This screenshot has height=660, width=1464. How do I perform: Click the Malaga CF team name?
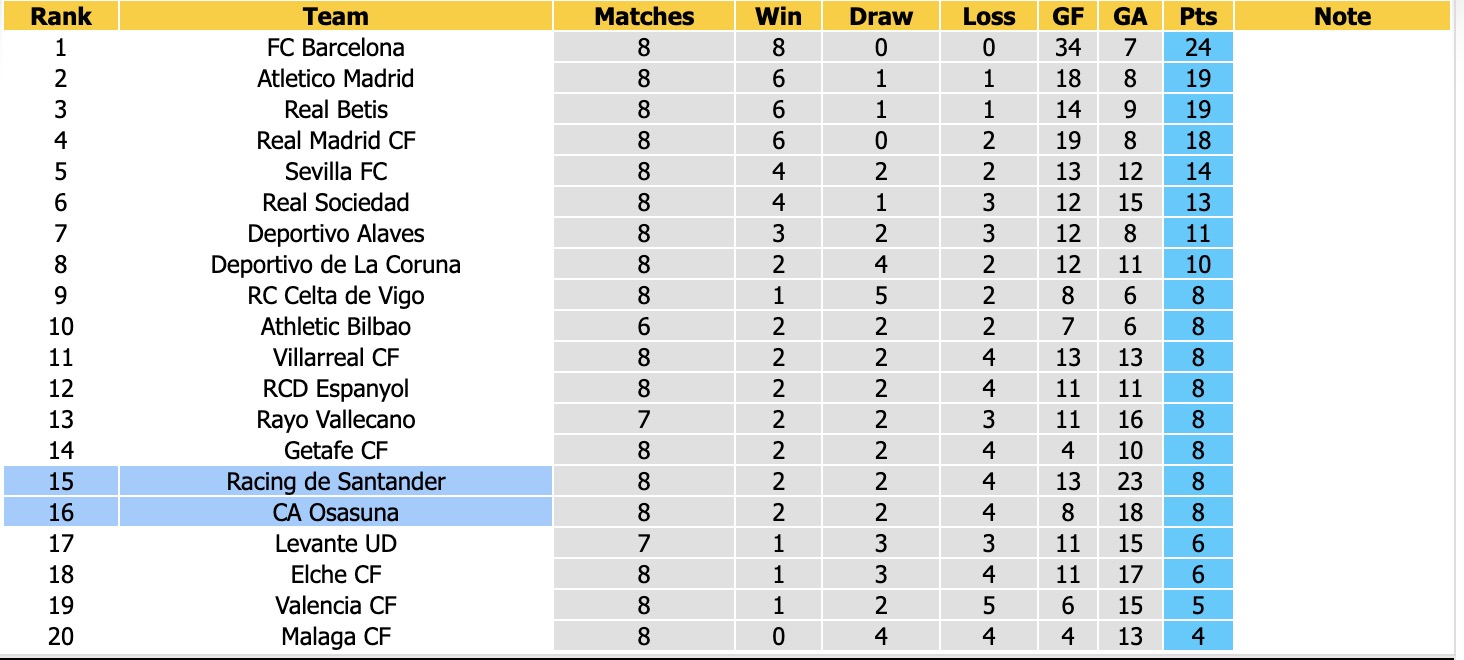[336, 636]
